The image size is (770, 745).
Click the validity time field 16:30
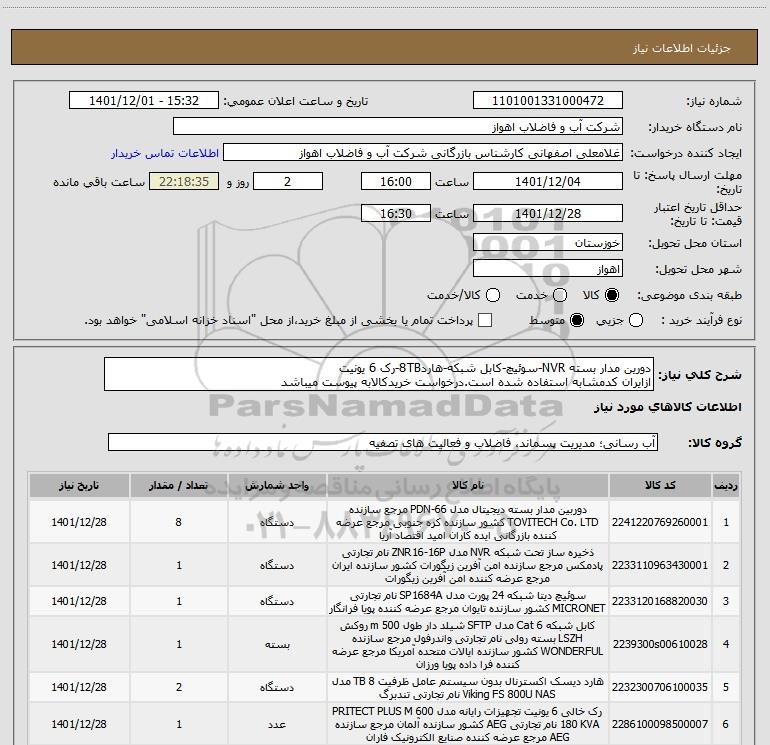pos(396,213)
